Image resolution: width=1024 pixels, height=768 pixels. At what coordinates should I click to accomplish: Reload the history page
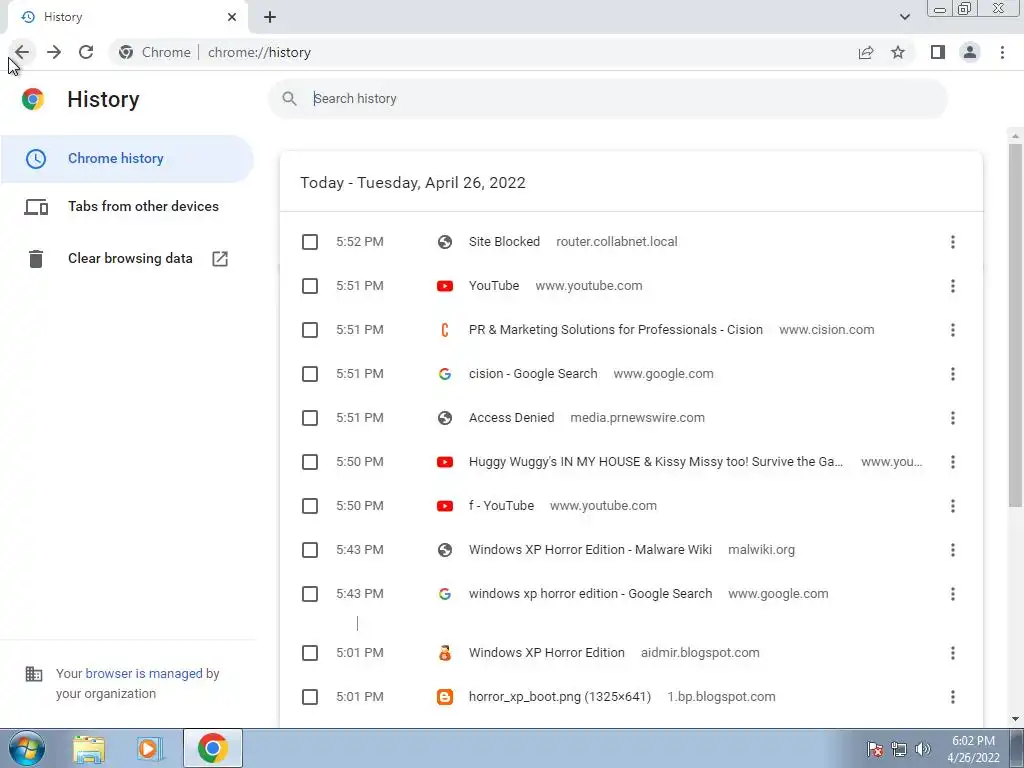(86, 52)
